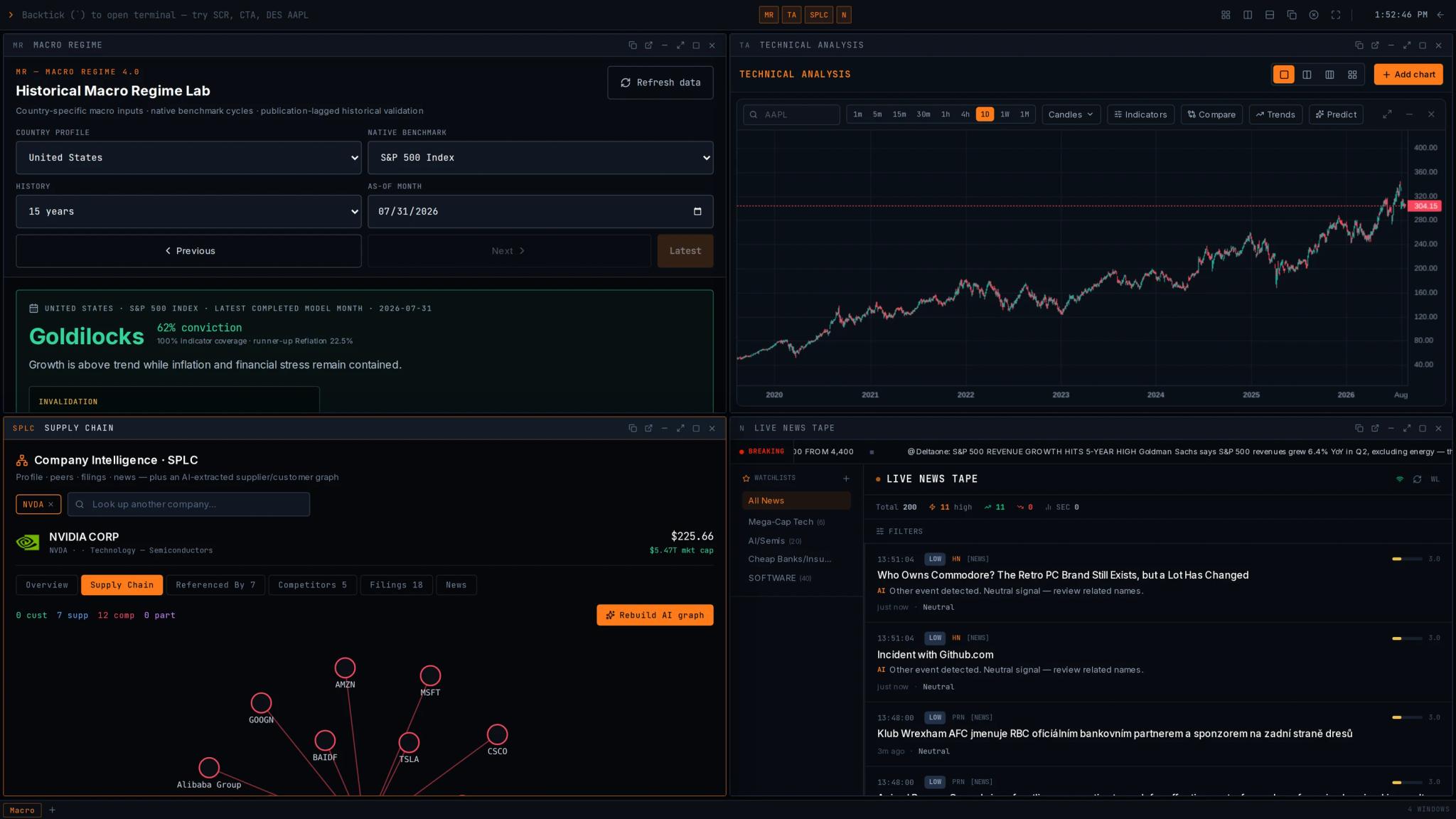Screen dimensions: 1456x819
Task: Select the grid layout icon in top bar
Action: pyautogui.click(x=1226, y=15)
